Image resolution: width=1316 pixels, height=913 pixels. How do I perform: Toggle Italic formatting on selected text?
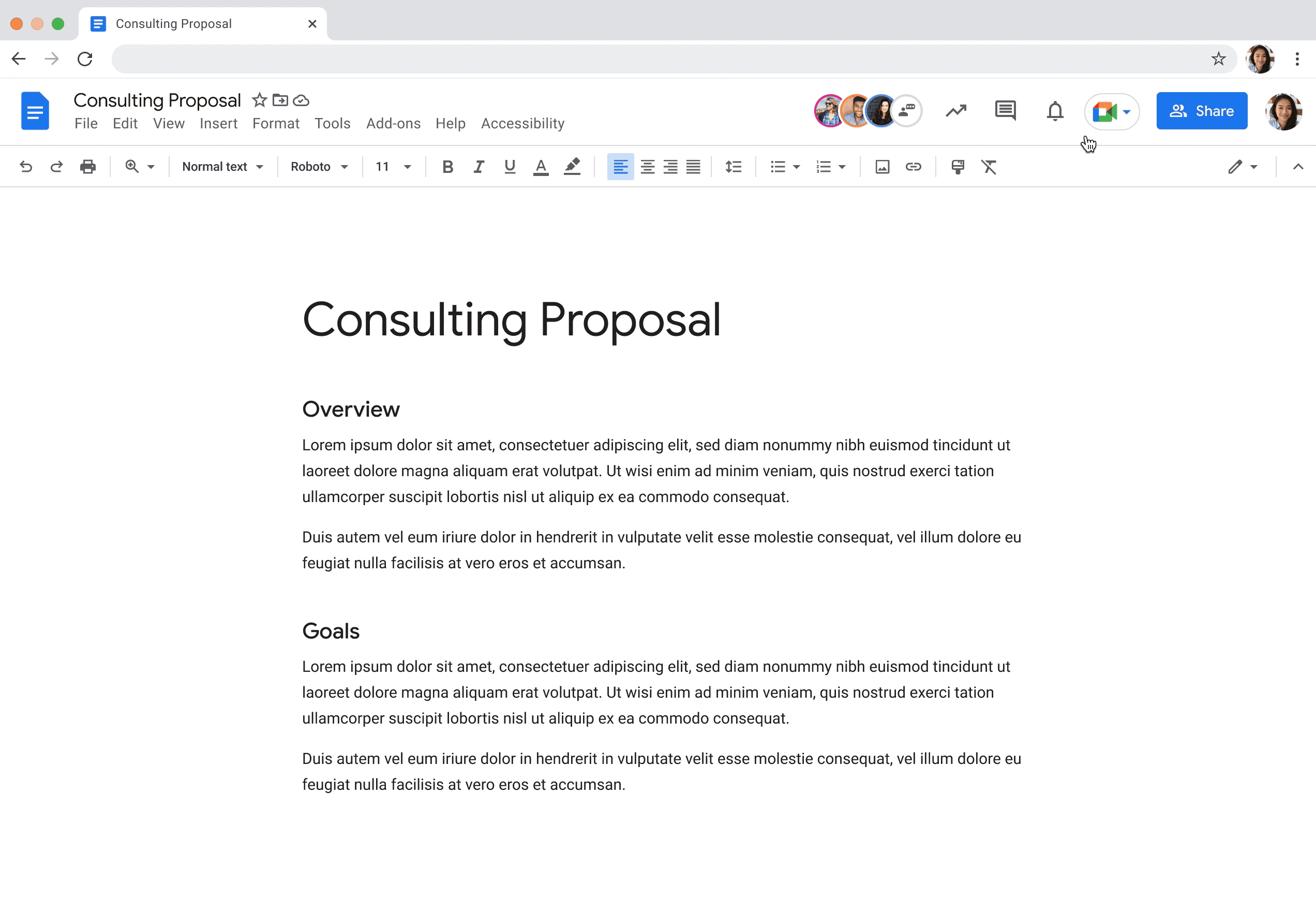click(x=478, y=166)
